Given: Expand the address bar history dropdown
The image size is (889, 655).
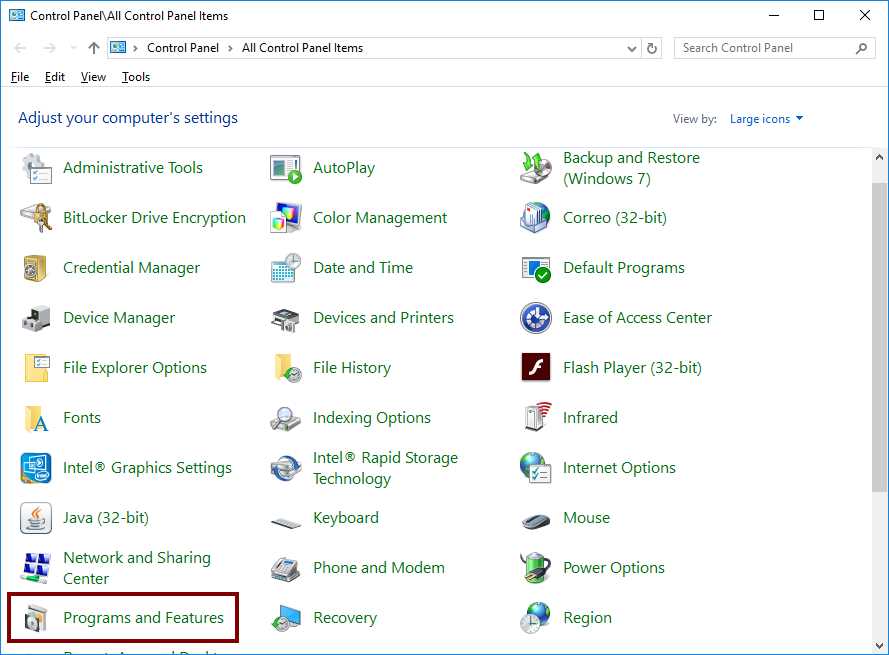Looking at the screenshot, I should click(x=631, y=47).
